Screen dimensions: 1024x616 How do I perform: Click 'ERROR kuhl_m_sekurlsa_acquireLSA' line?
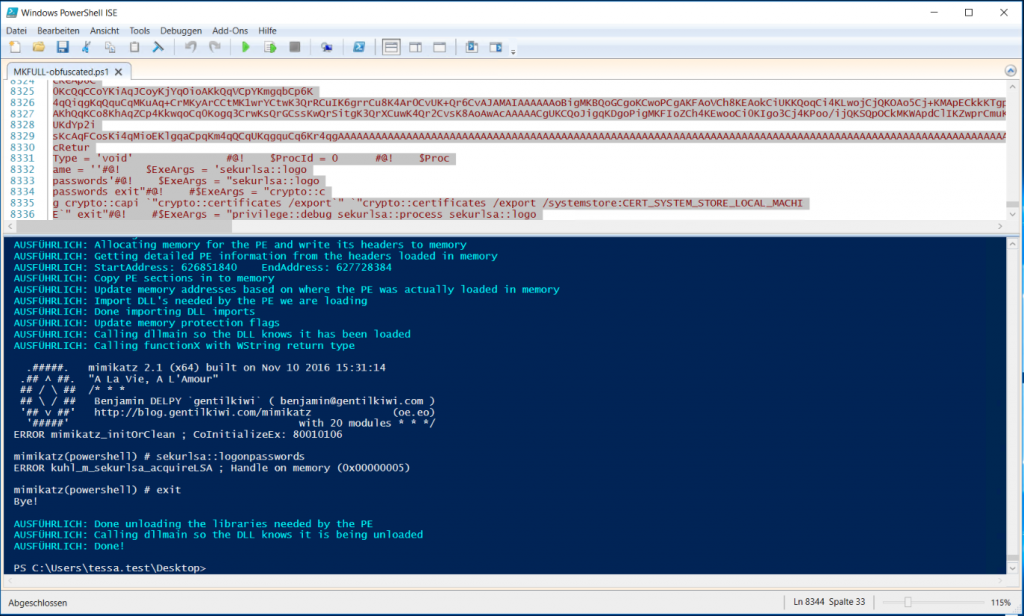pos(212,468)
